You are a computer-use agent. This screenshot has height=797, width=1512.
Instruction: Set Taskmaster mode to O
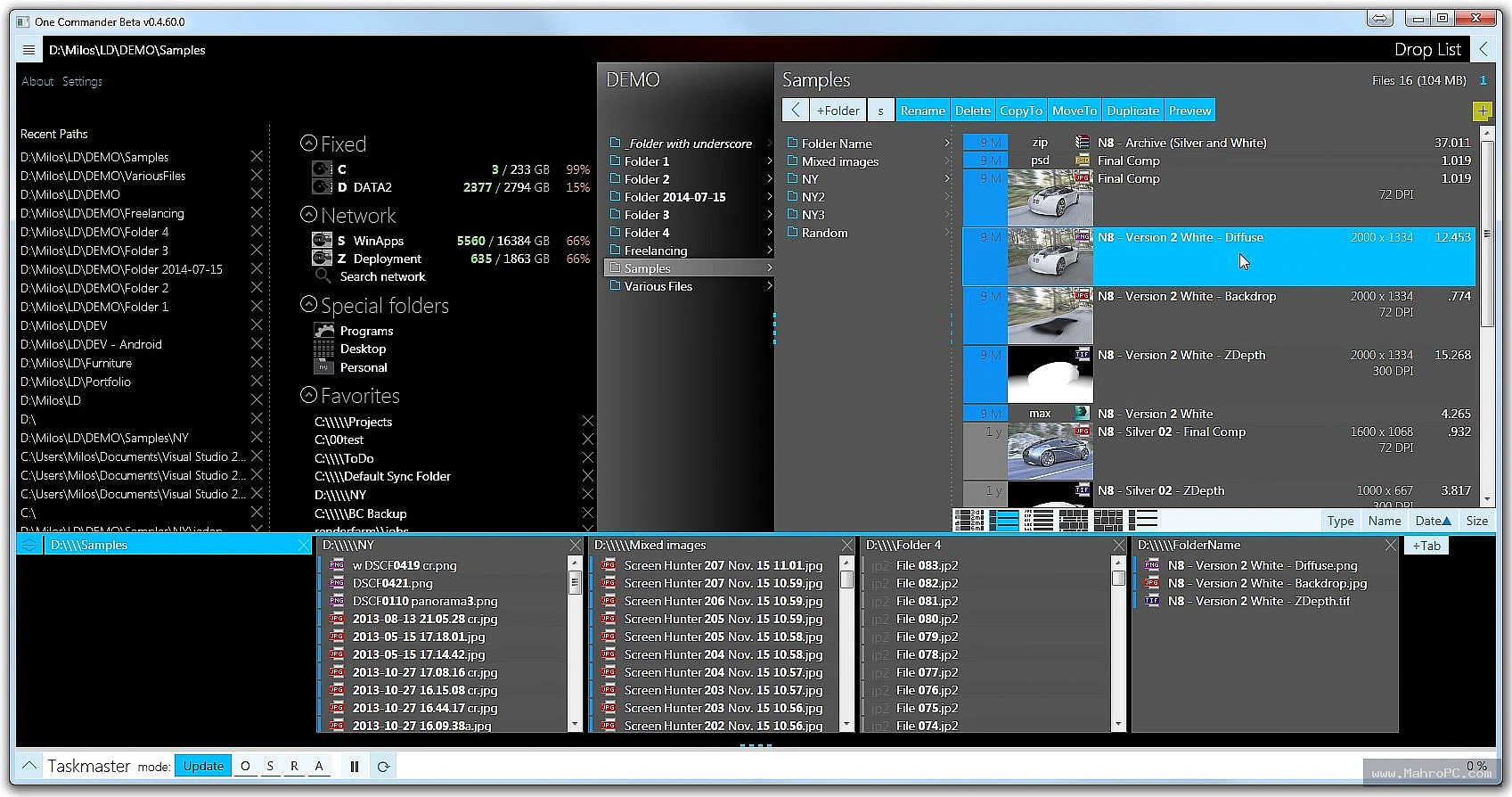(x=245, y=766)
